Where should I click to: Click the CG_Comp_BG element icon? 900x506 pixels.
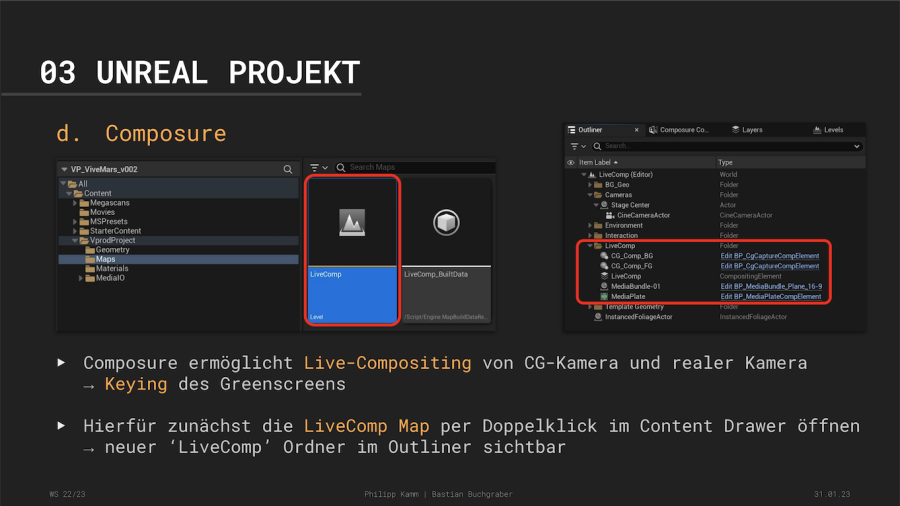604,256
